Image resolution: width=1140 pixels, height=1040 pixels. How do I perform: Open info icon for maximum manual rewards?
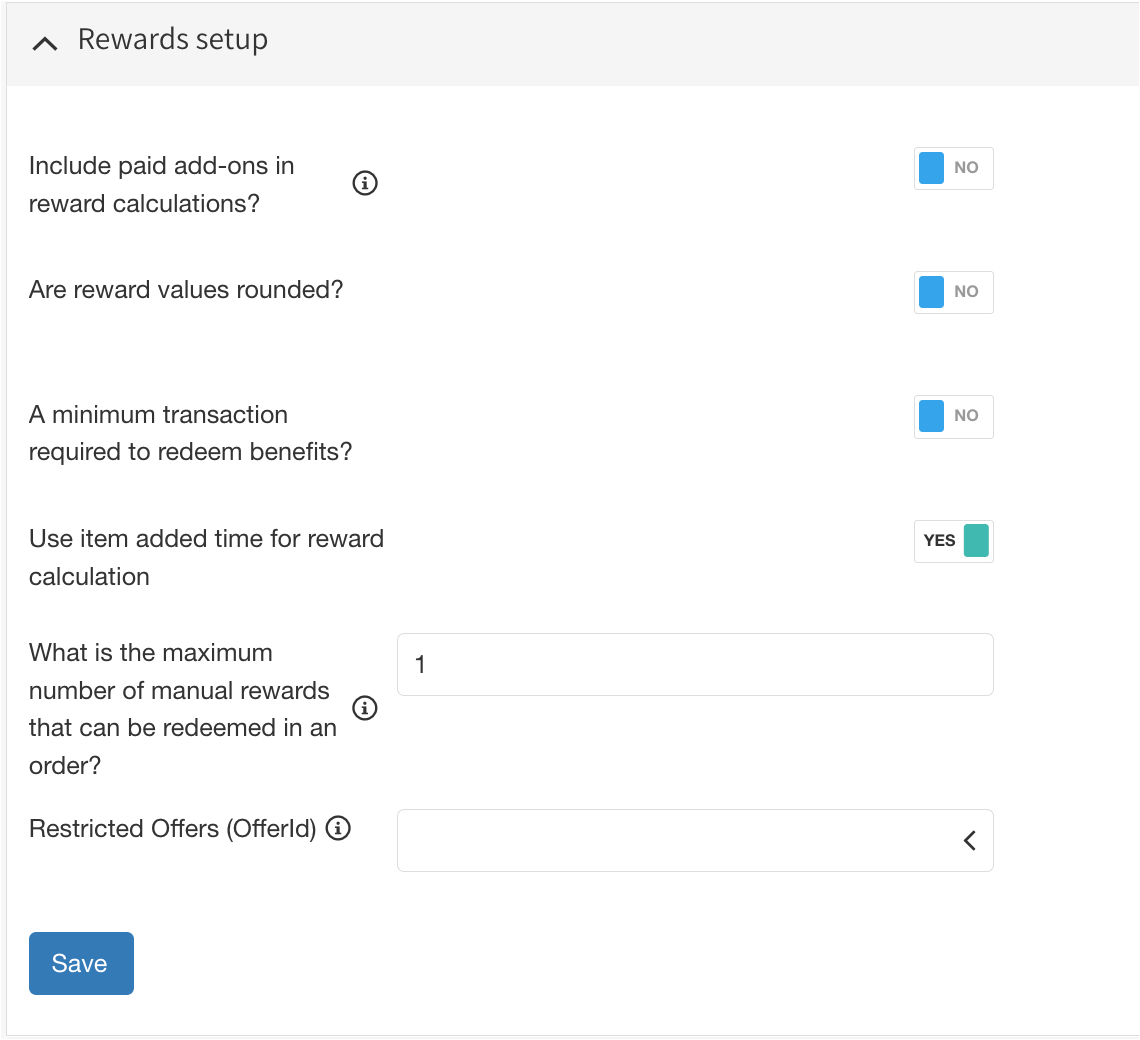click(366, 709)
